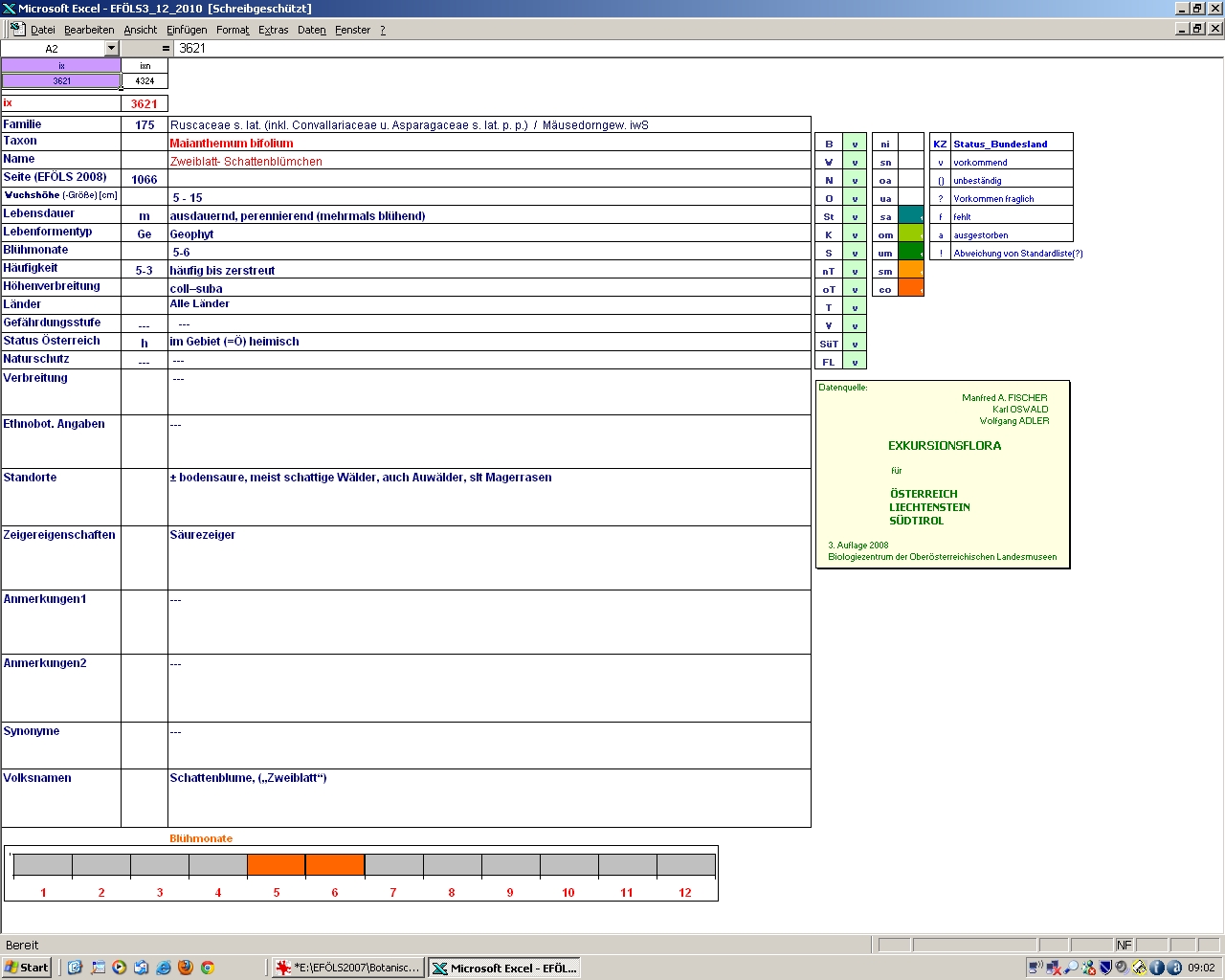Select the 'häufig bis zerstreut' cell
1225x980 pixels.
pos(489,270)
